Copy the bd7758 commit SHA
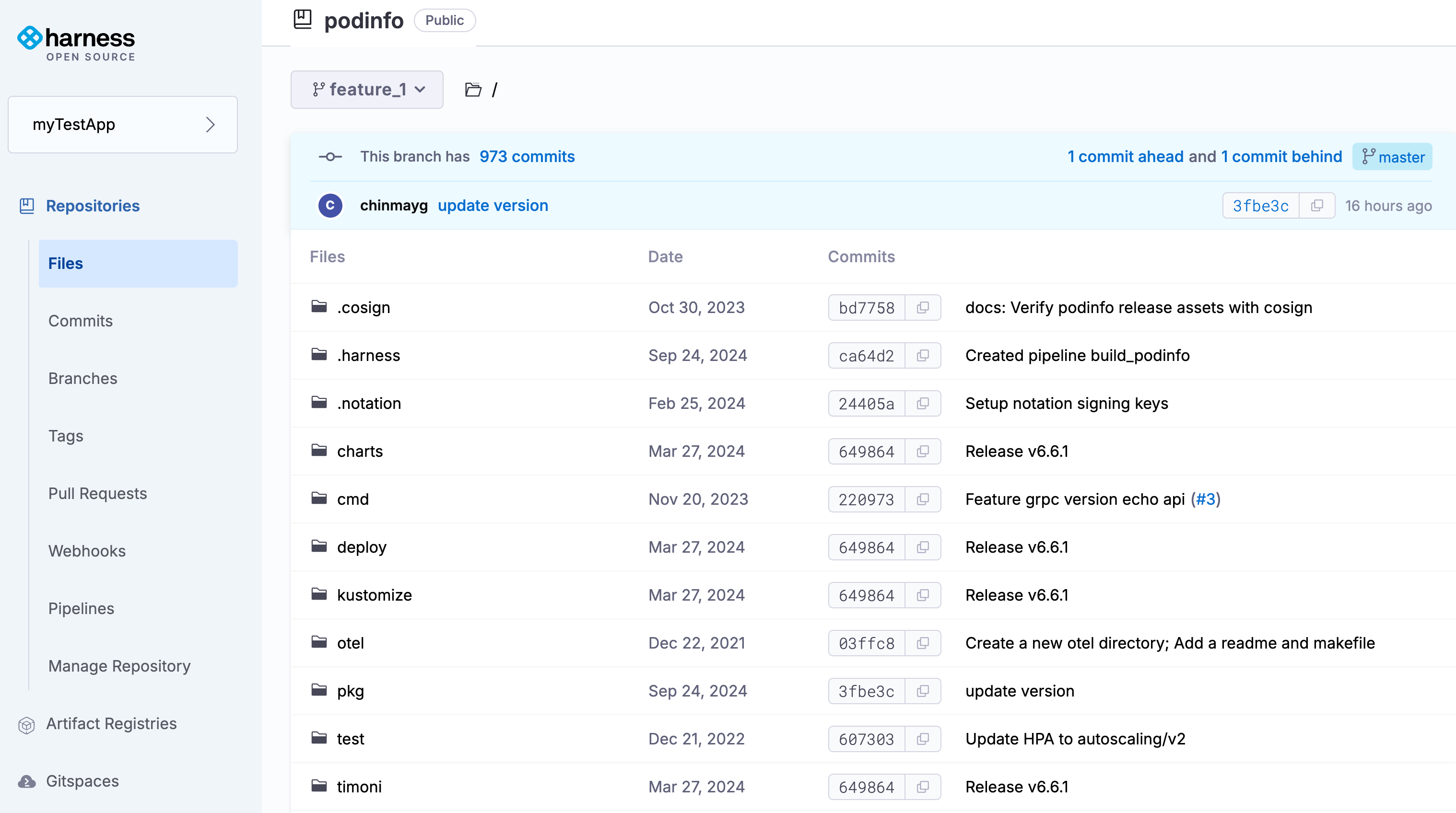Viewport: 1456px width, 813px height. point(922,307)
